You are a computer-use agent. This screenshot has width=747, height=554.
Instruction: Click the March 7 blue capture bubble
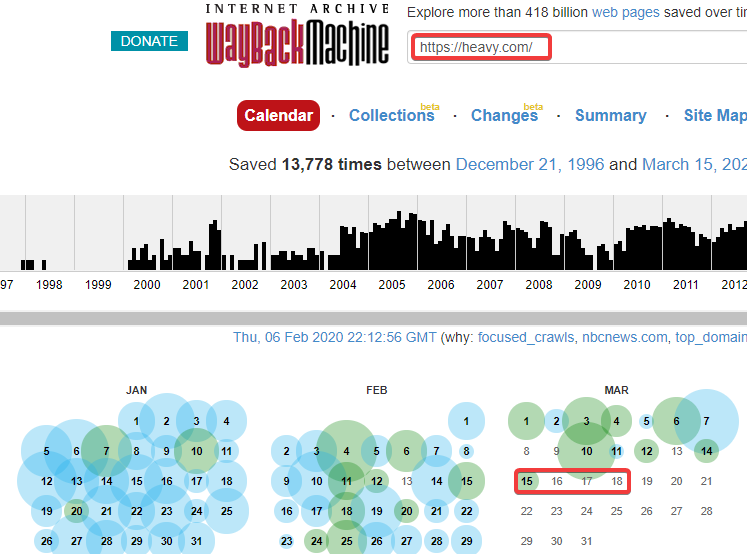coord(706,421)
